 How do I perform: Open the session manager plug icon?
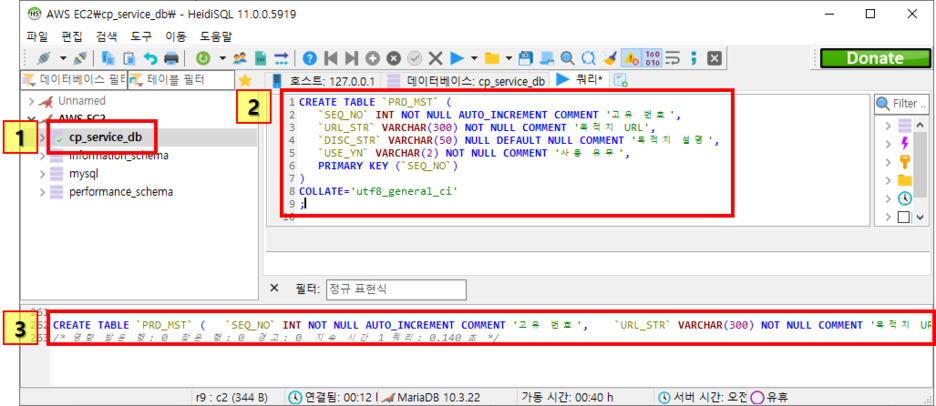44,58
